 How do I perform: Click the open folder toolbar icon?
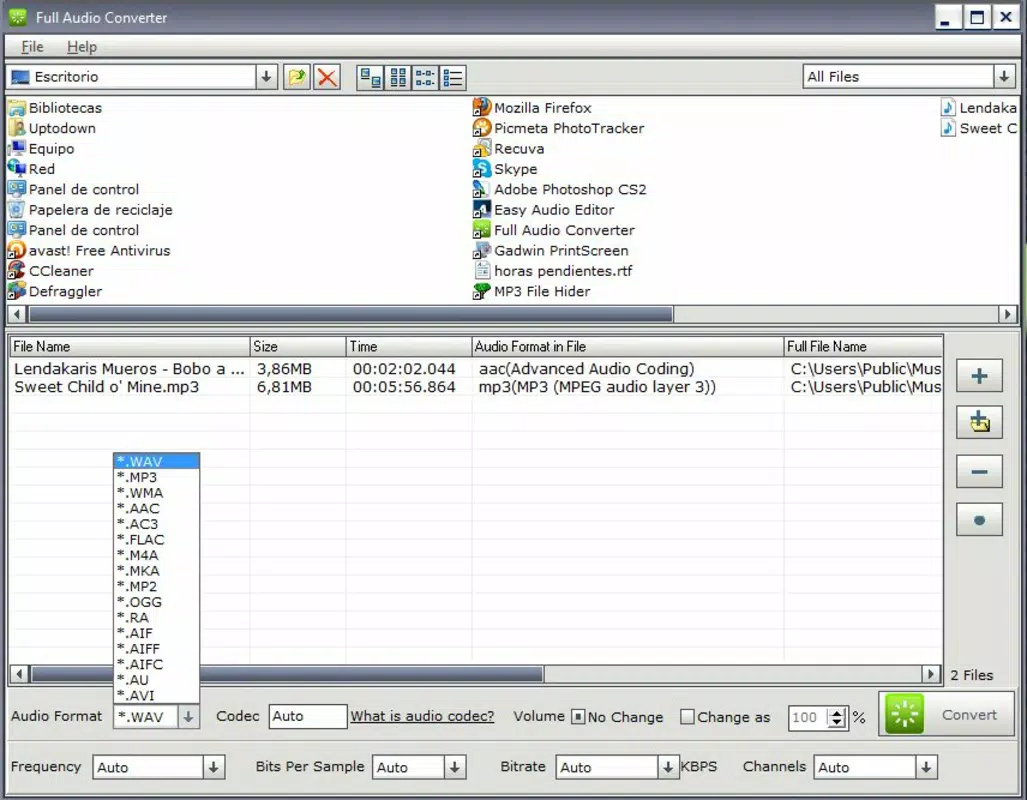tap(297, 77)
